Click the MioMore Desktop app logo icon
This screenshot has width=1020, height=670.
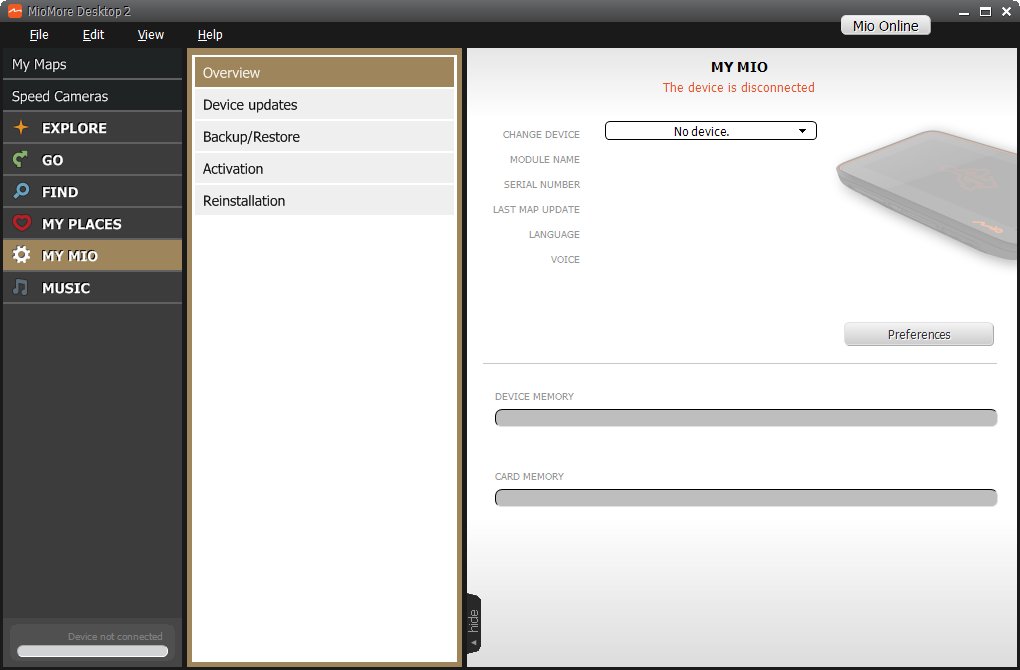point(14,11)
